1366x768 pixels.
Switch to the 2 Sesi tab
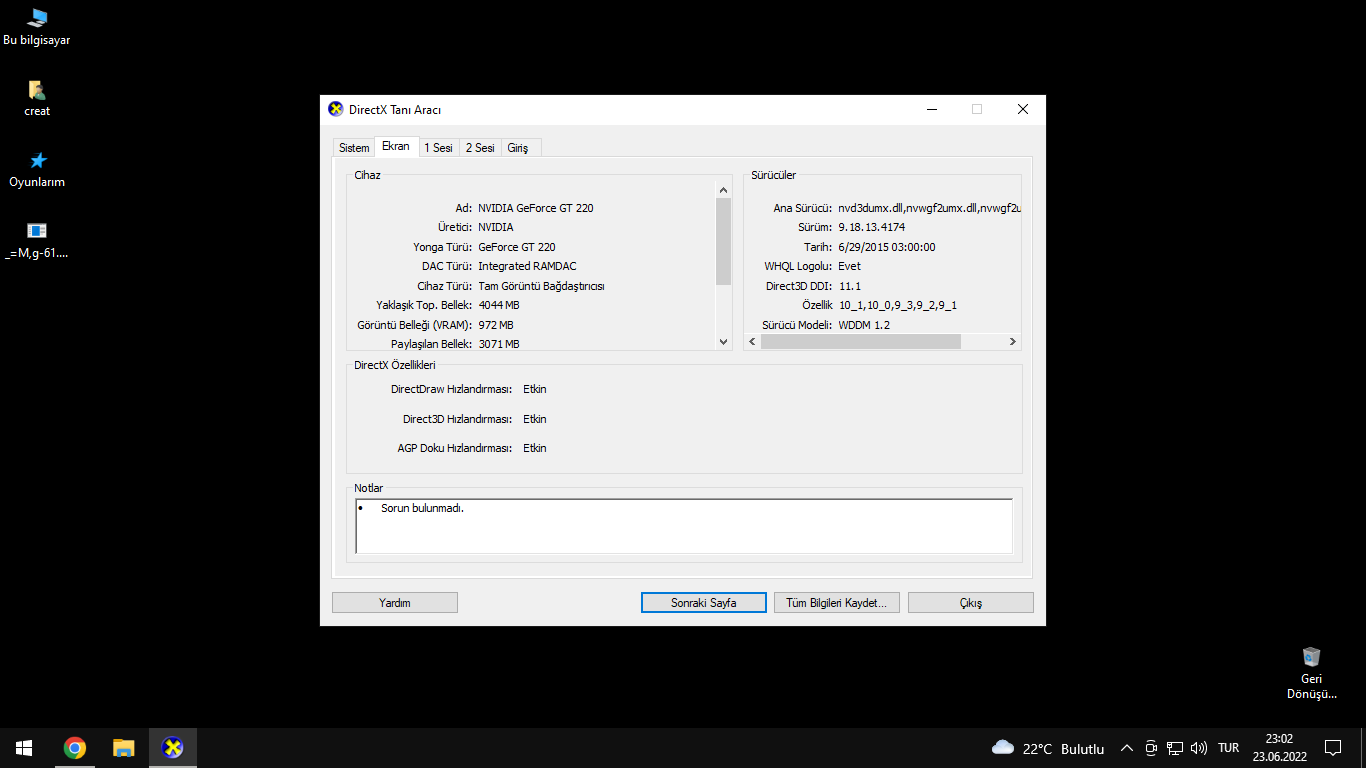point(480,148)
